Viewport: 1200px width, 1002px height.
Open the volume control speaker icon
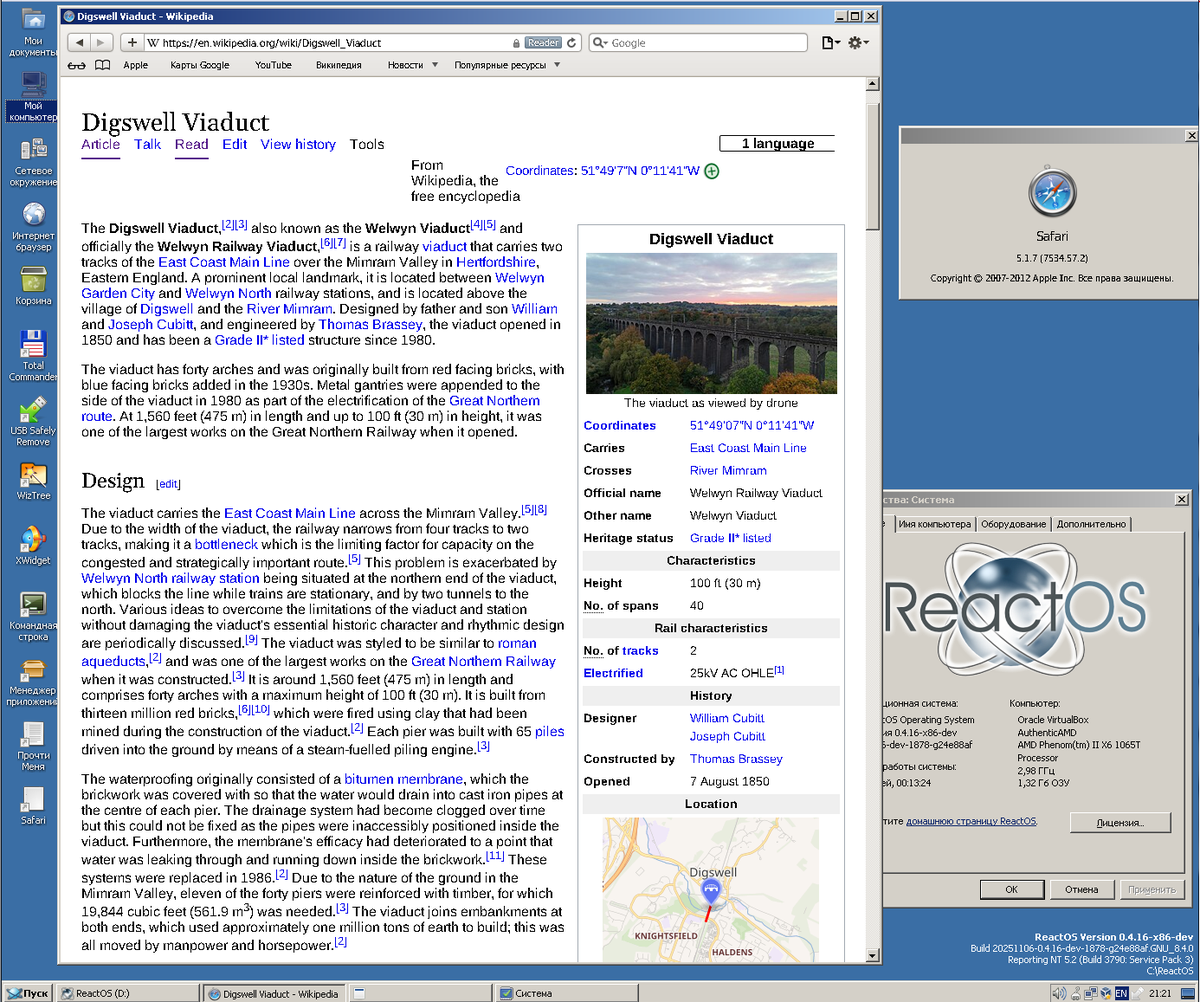1058,992
